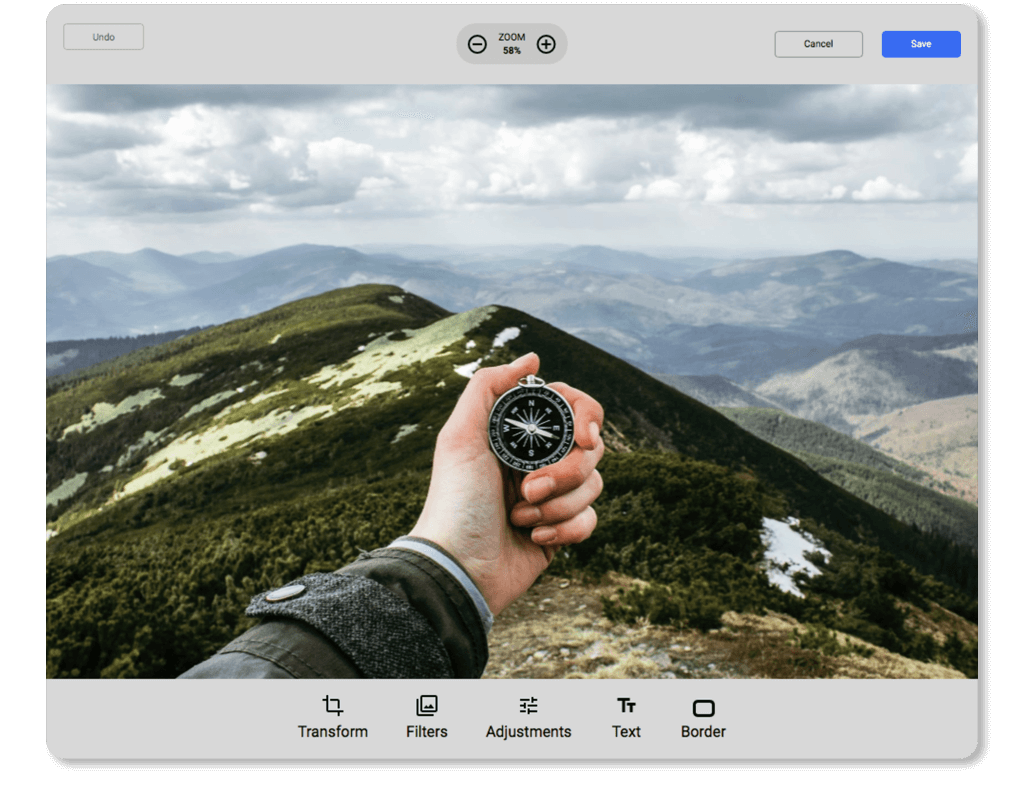
Task: Switch to the Text section
Action: (x=626, y=732)
